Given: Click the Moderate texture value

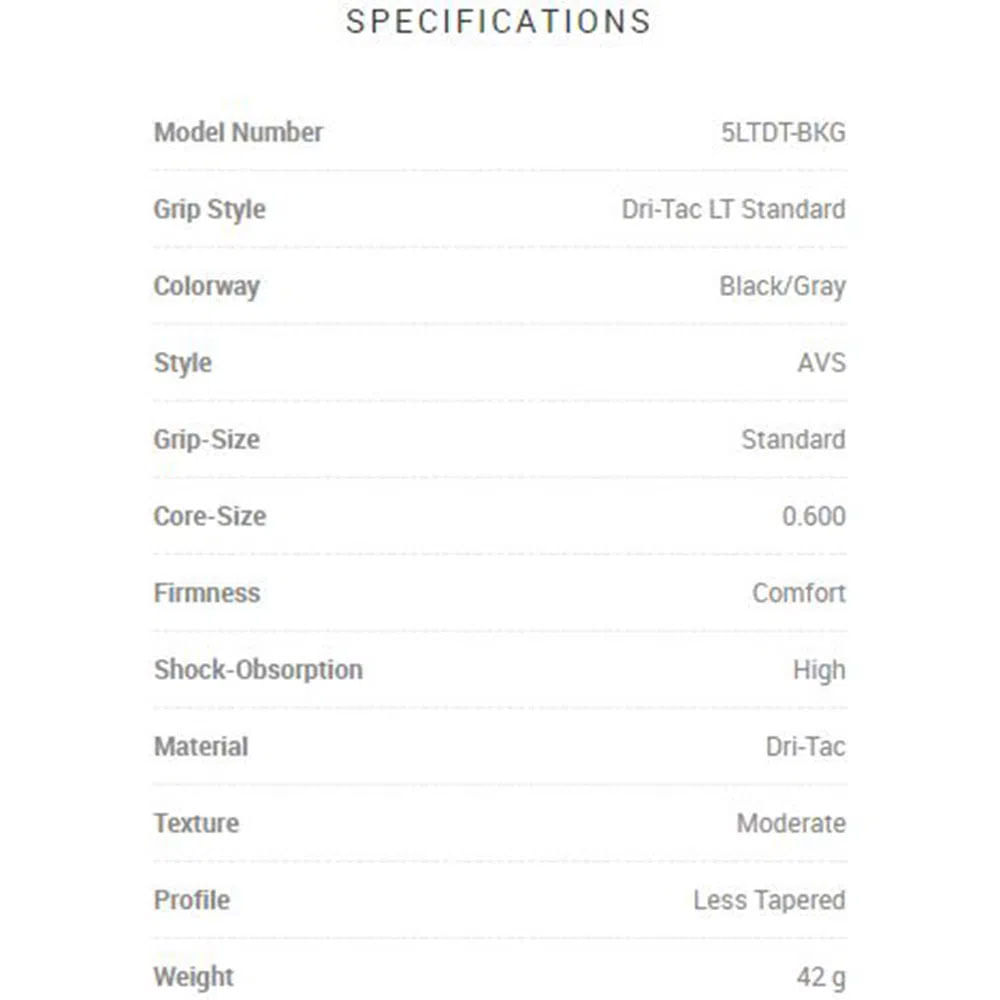Looking at the screenshot, I should (x=791, y=823).
